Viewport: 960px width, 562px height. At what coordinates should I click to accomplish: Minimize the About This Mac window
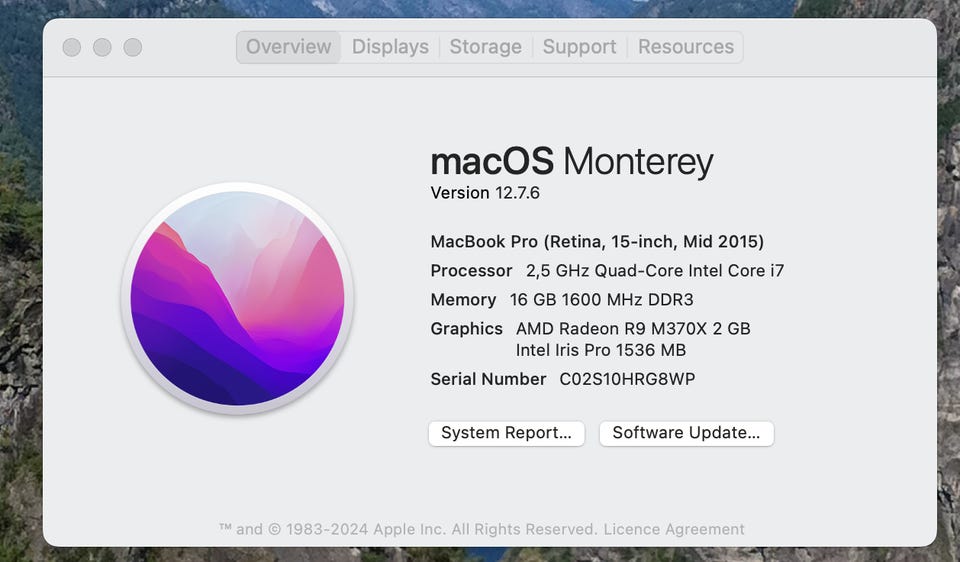[102, 47]
